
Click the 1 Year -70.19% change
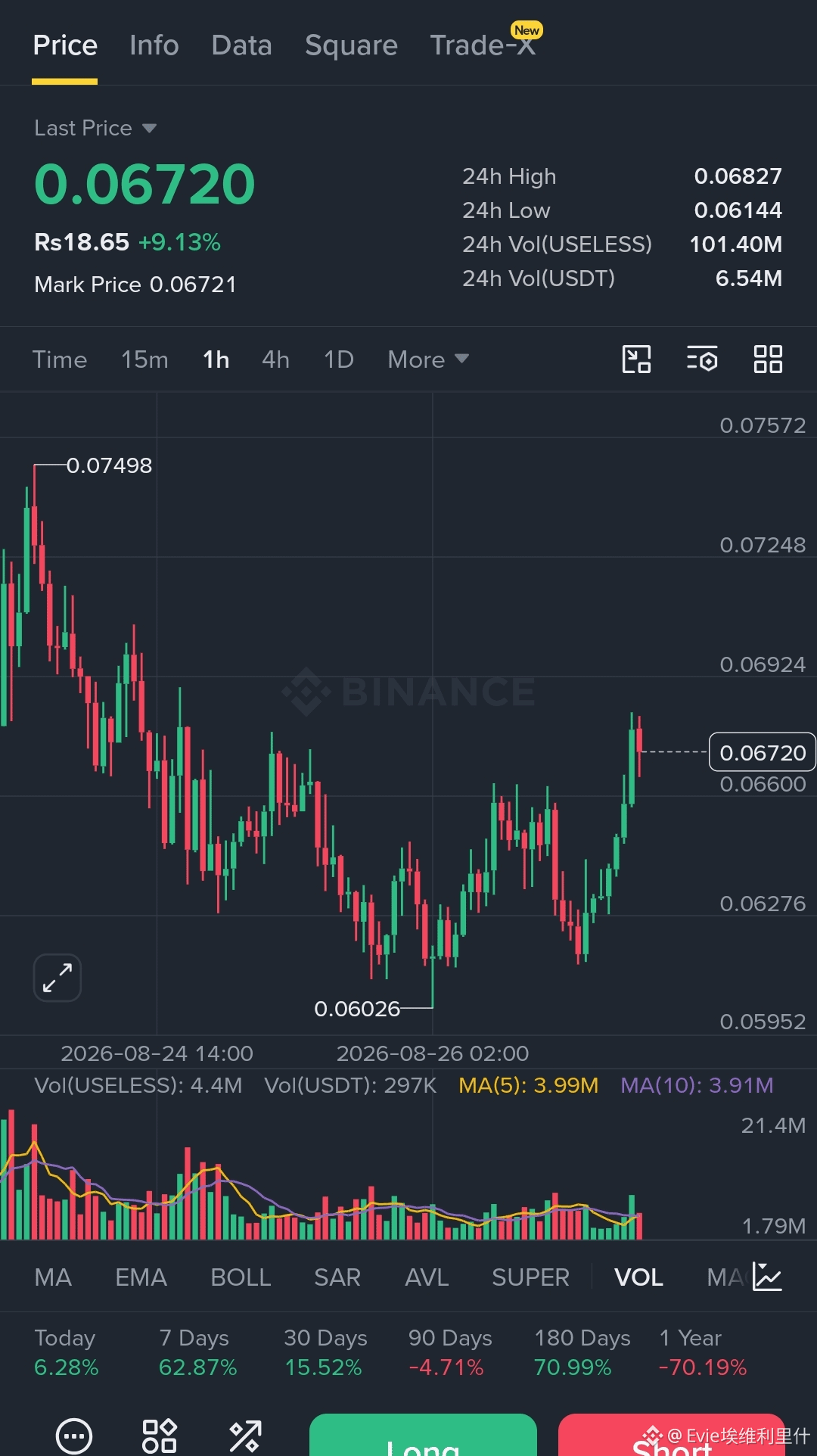tap(703, 1353)
